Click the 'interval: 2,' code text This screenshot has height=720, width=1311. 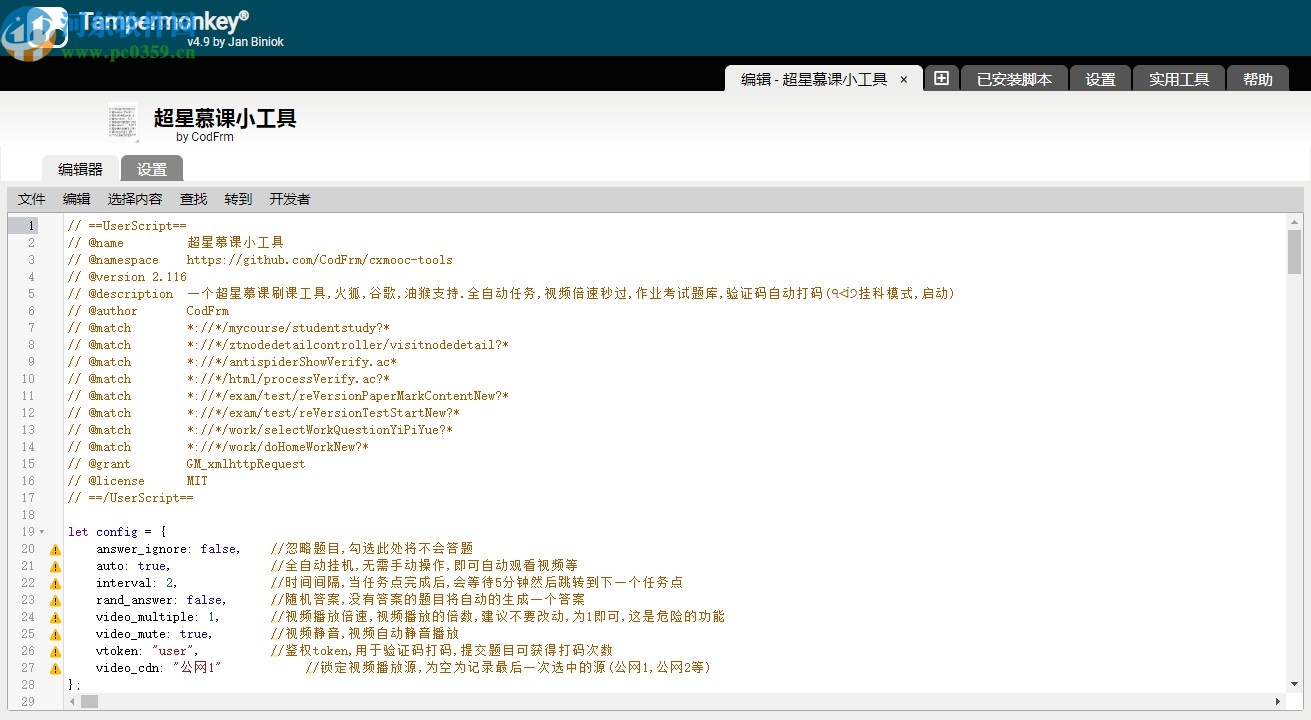coord(137,583)
